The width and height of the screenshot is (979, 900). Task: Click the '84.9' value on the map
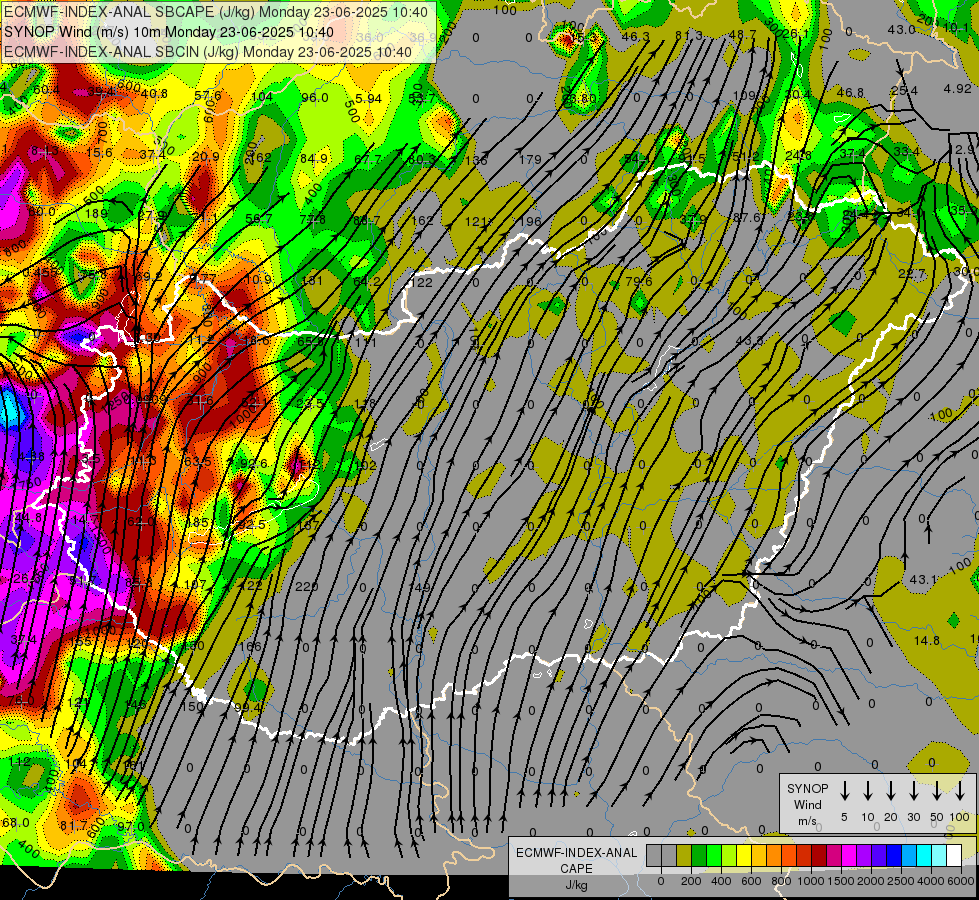tap(313, 159)
